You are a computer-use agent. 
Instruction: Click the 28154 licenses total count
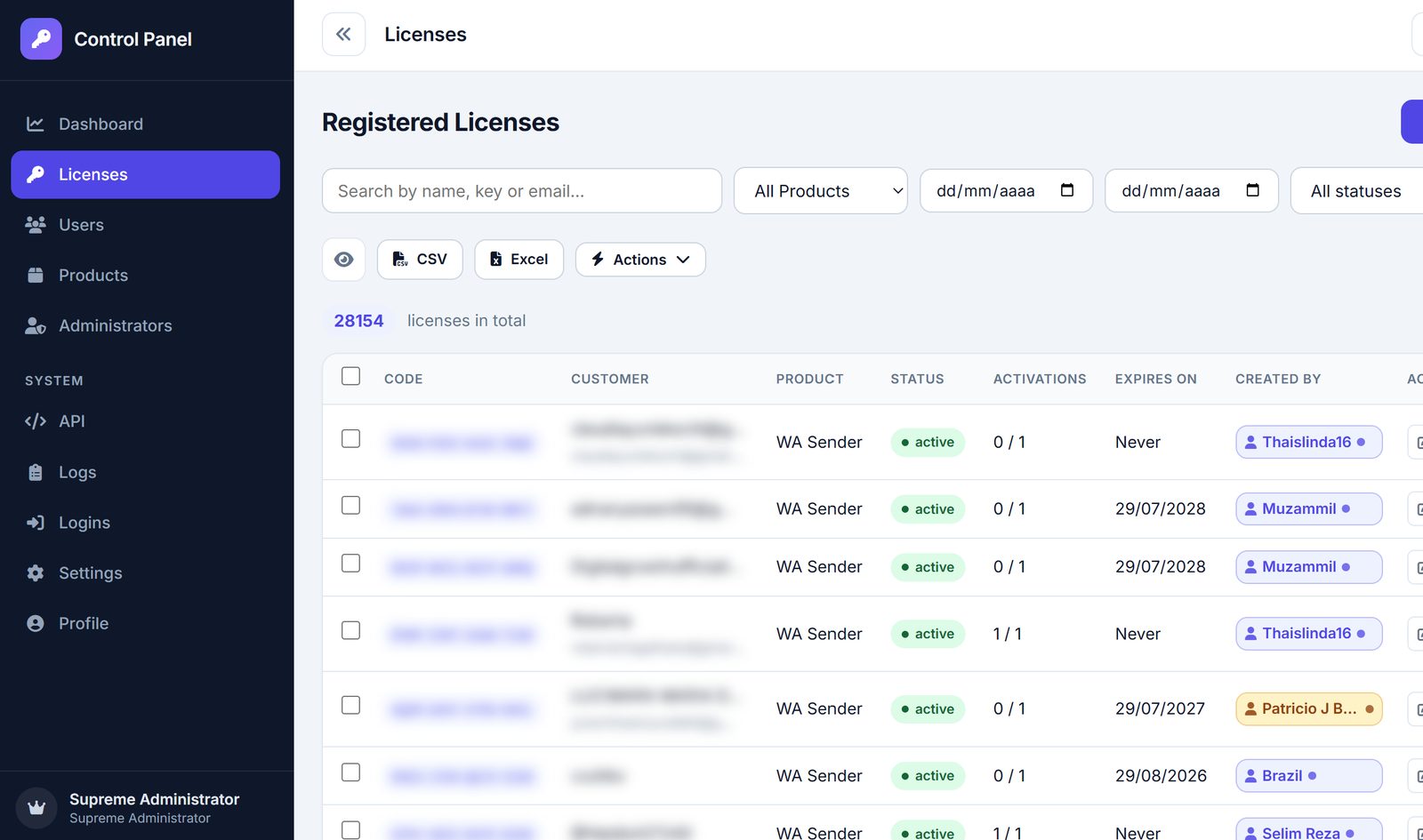[x=358, y=321]
